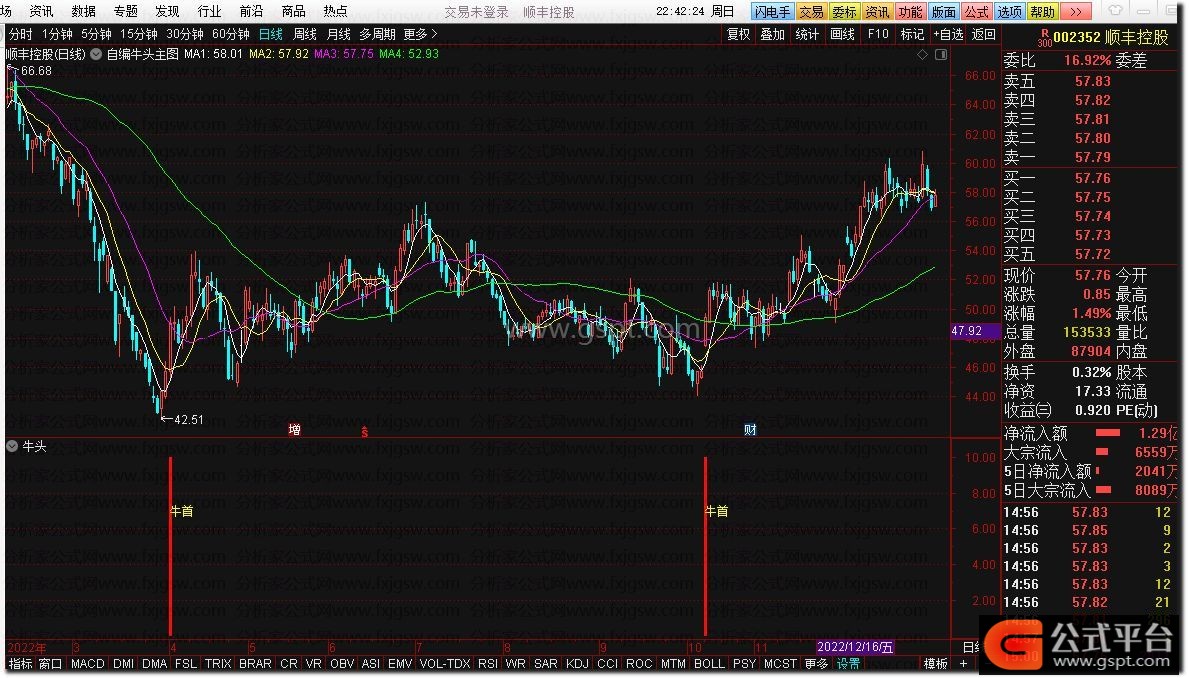This screenshot has height=678, width=1189.
Task: Open the 资讯 menu in top menu bar
Action: (x=41, y=11)
